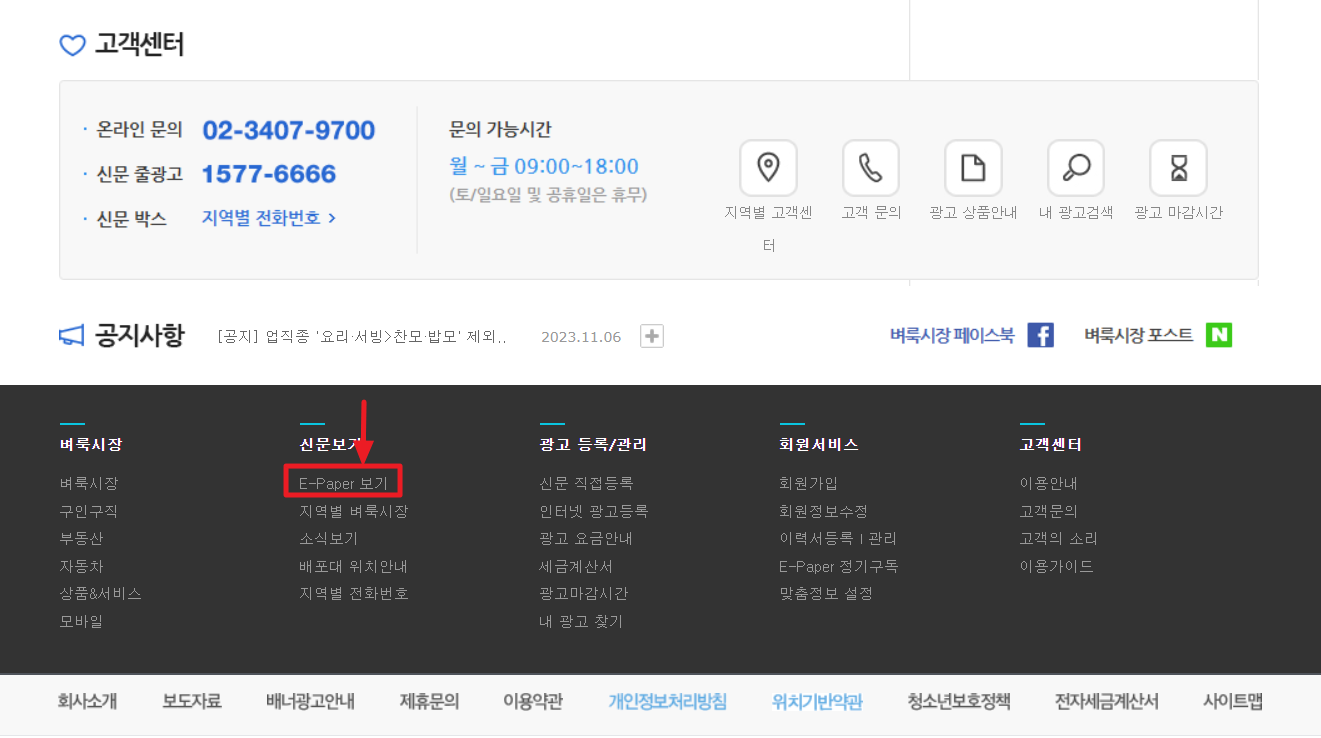1321x738 pixels.
Task: Click the 광고 상품안내 document icon
Action: 973,167
